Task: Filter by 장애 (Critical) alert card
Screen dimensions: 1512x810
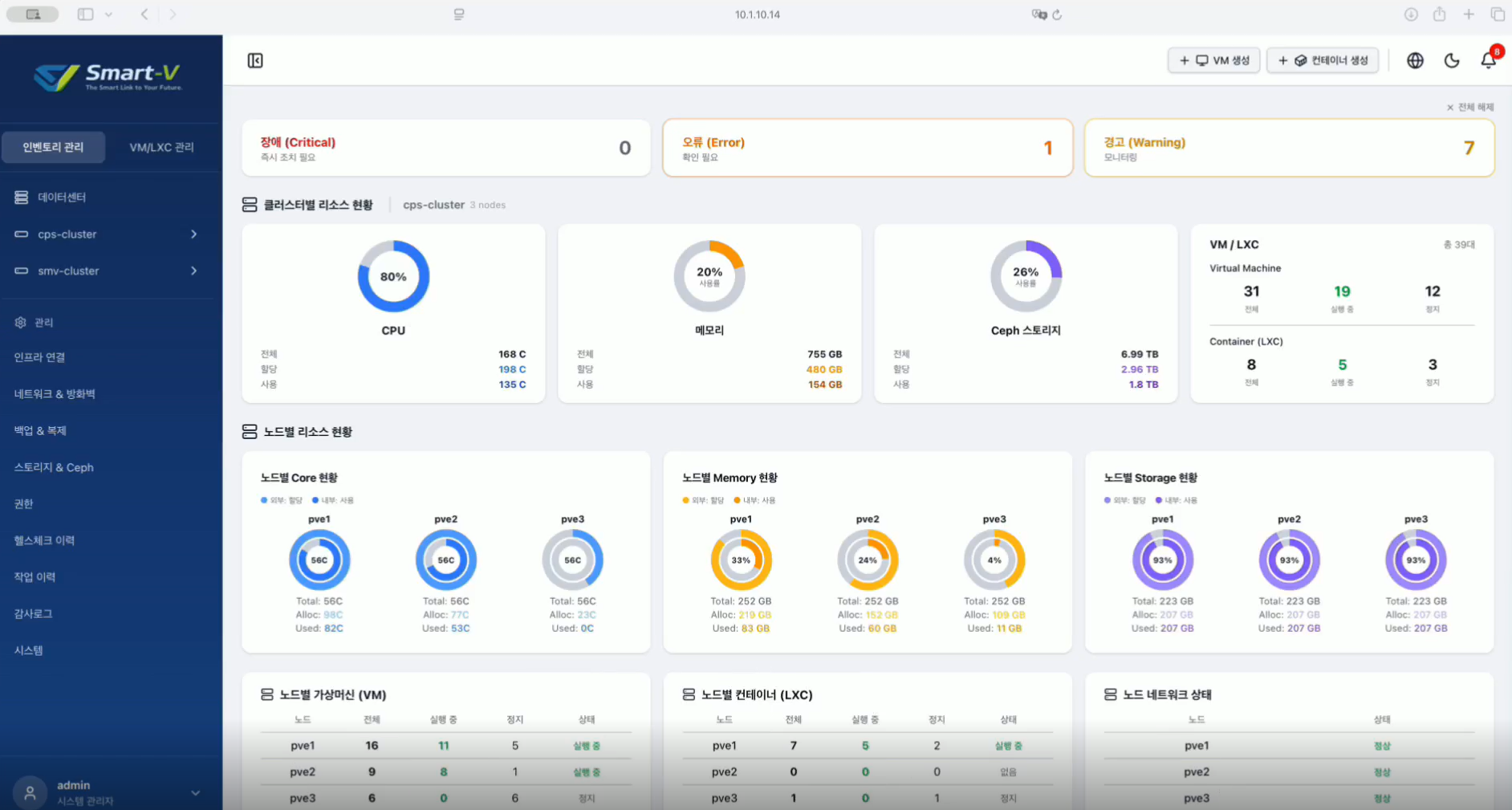Action: coord(446,148)
